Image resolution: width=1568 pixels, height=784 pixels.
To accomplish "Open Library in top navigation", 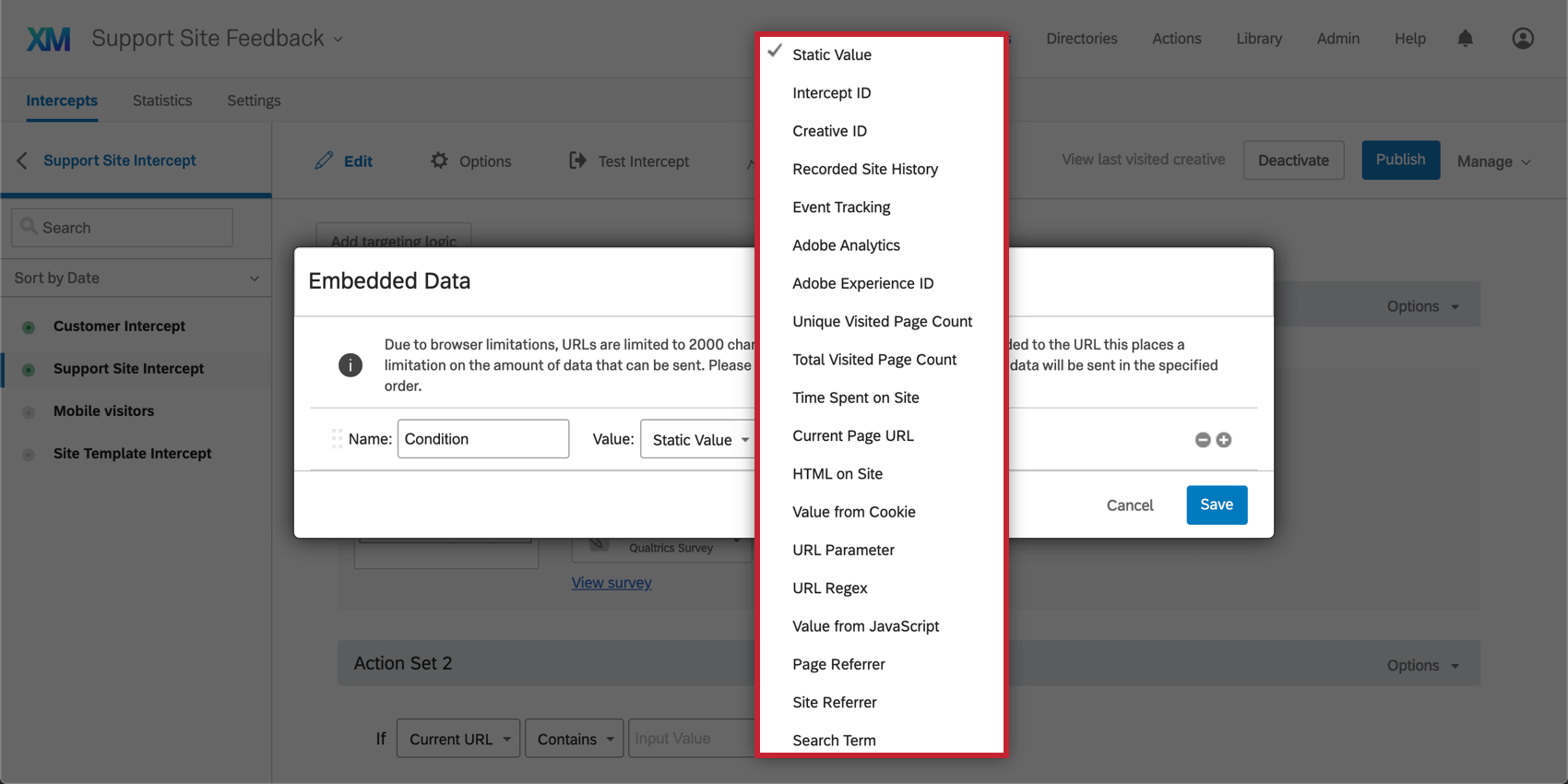I will pyautogui.click(x=1259, y=39).
